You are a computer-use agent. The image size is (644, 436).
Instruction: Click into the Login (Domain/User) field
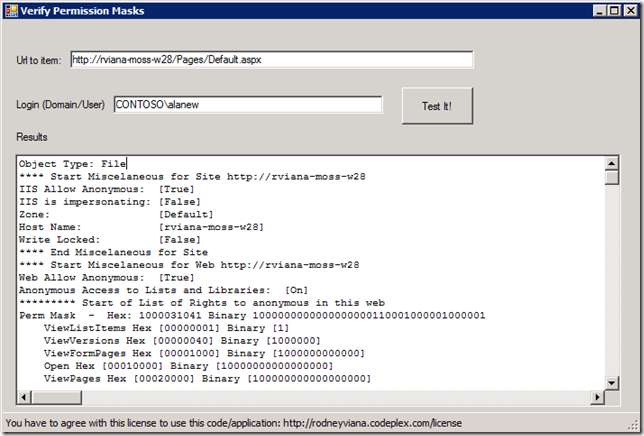(x=247, y=104)
